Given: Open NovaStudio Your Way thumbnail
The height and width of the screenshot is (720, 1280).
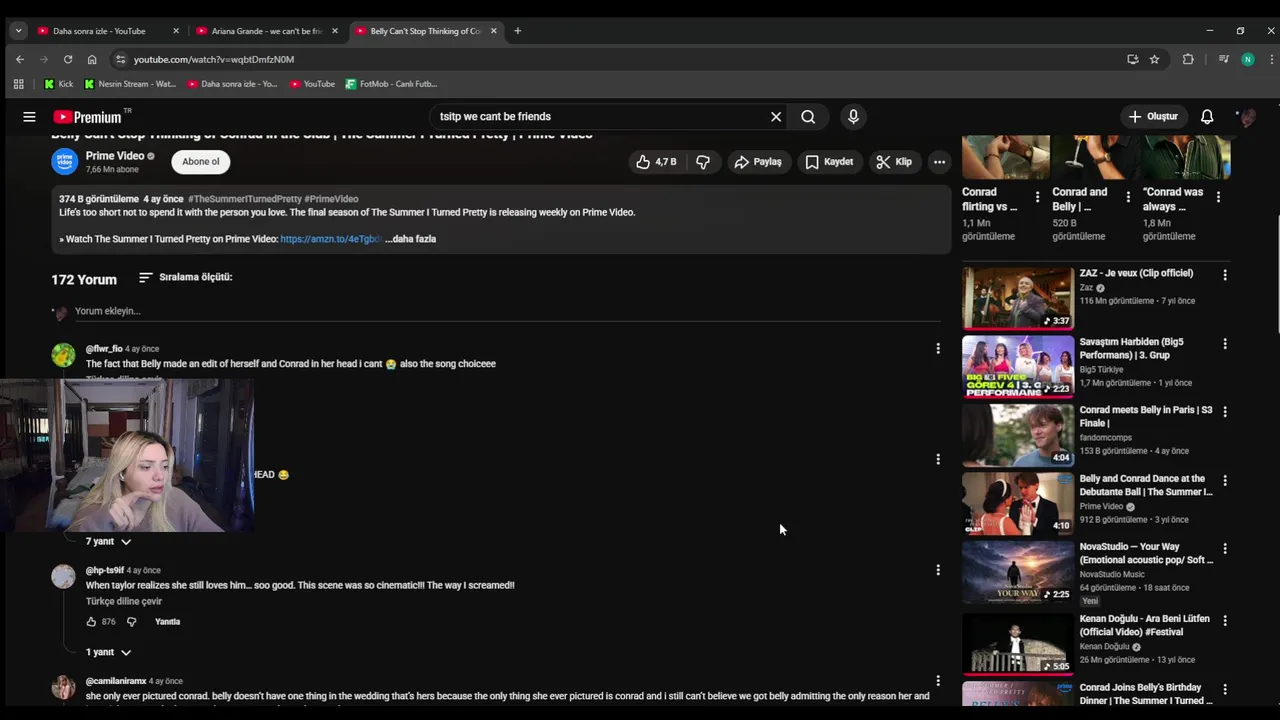Looking at the screenshot, I should 1018,571.
